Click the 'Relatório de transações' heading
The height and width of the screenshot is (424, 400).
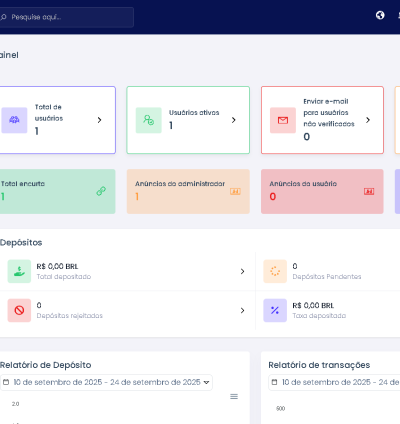319,365
